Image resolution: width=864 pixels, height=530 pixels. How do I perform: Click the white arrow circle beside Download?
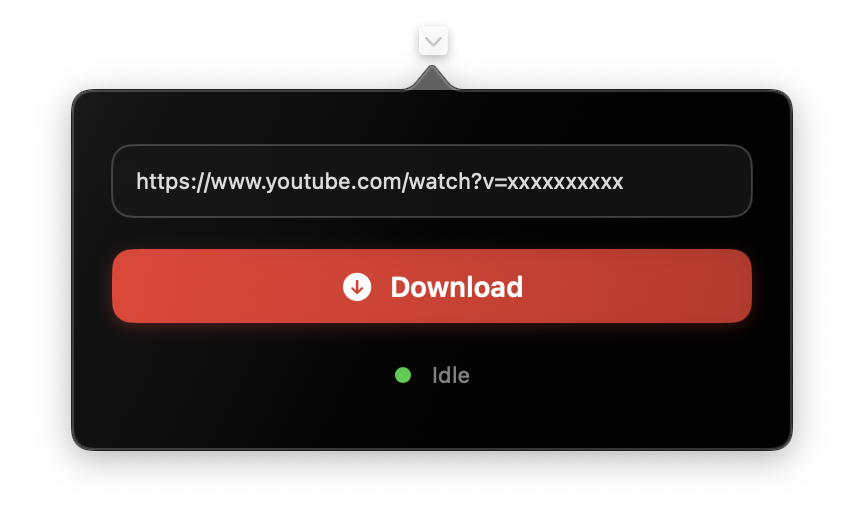[357, 286]
